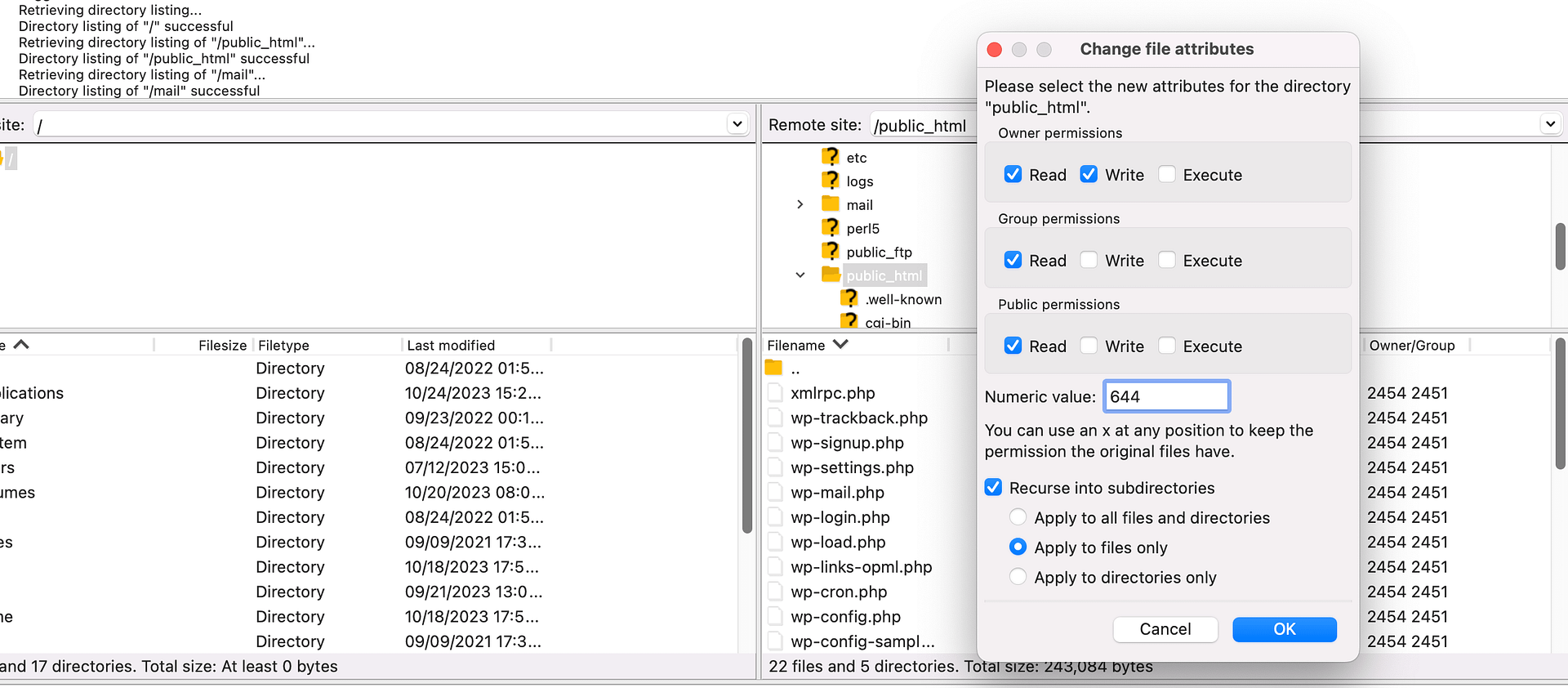This screenshot has height=688, width=1568.
Task: Click the .well-known folder icon
Action: pos(850,299)
